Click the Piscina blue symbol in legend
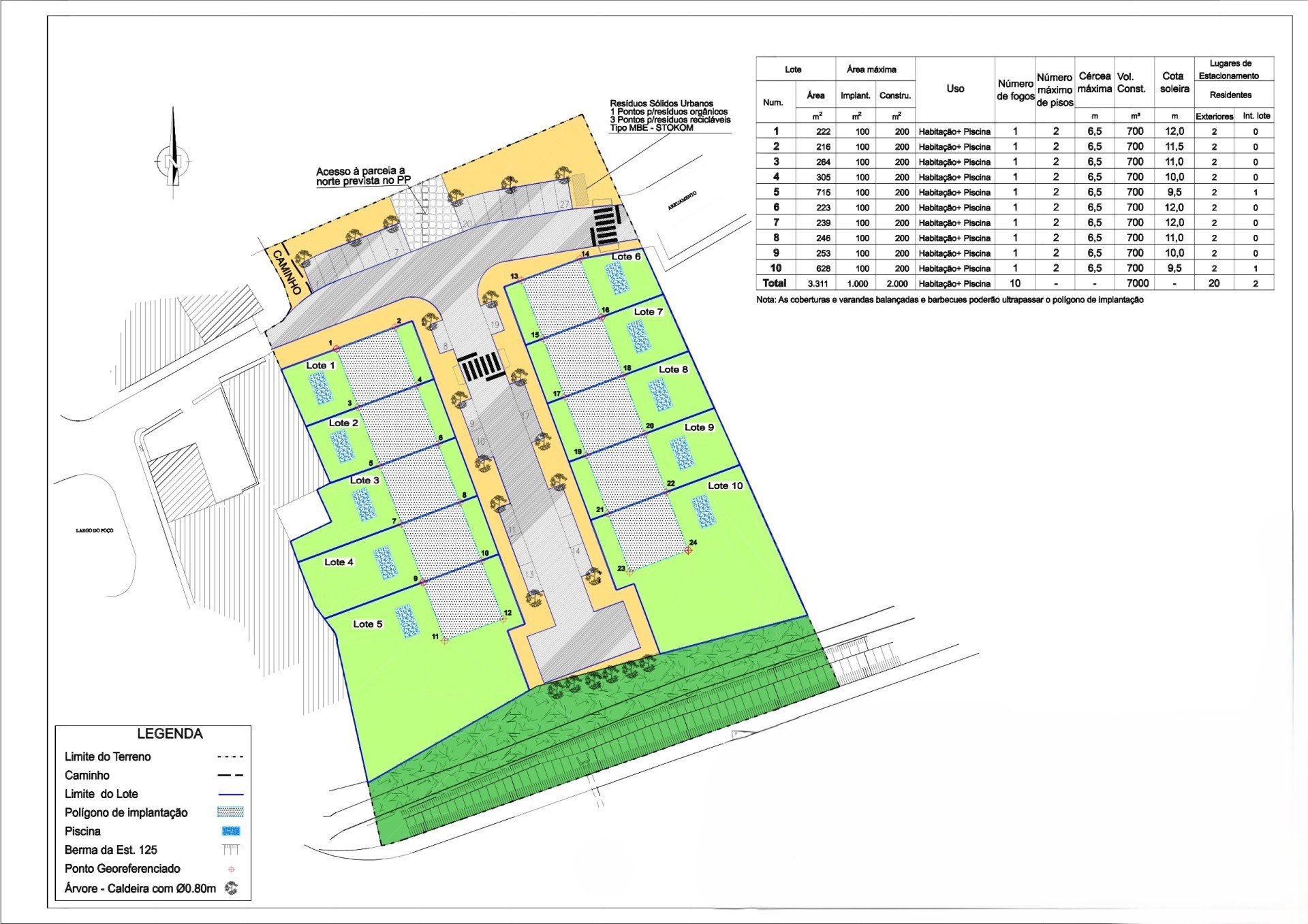Image resolution: width=1308 pixels, height=924 pixels. (x=231, y=831)
